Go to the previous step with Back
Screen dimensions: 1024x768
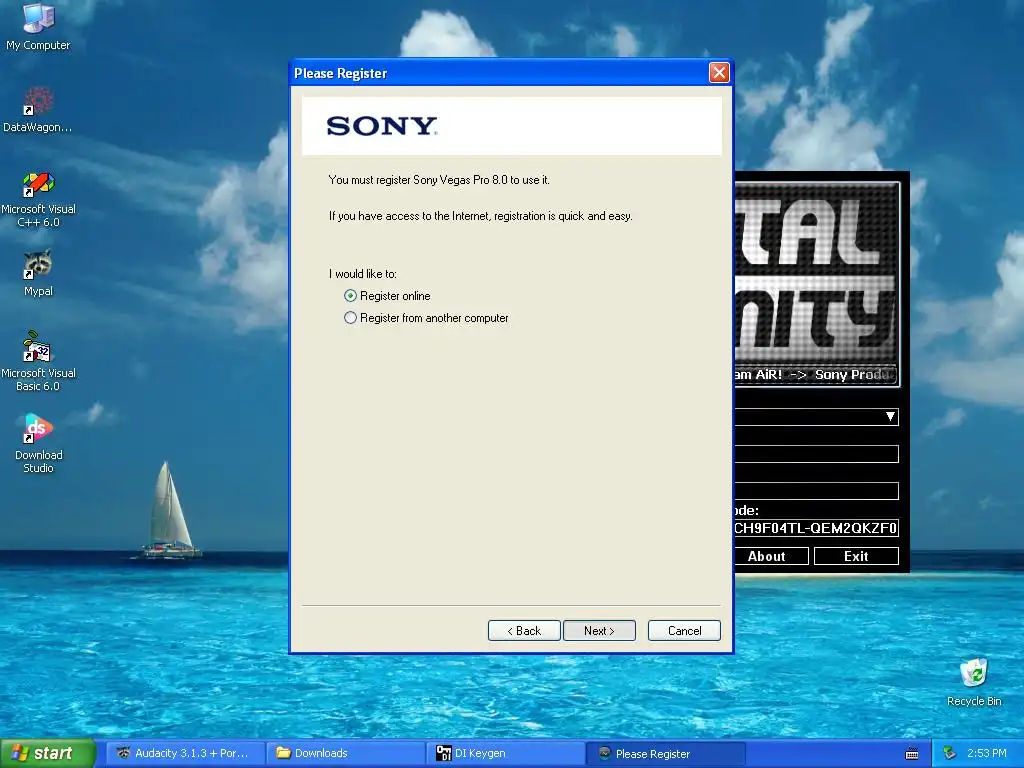tap(524, 631)
